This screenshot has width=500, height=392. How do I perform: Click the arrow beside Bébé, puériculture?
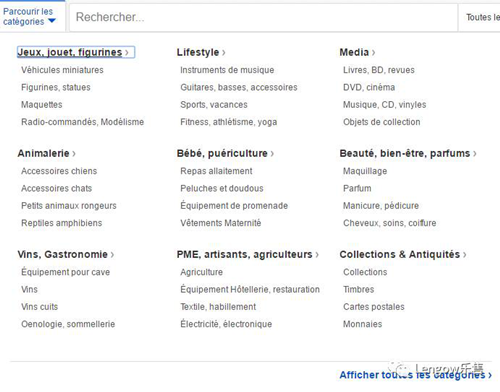point(272,154)
